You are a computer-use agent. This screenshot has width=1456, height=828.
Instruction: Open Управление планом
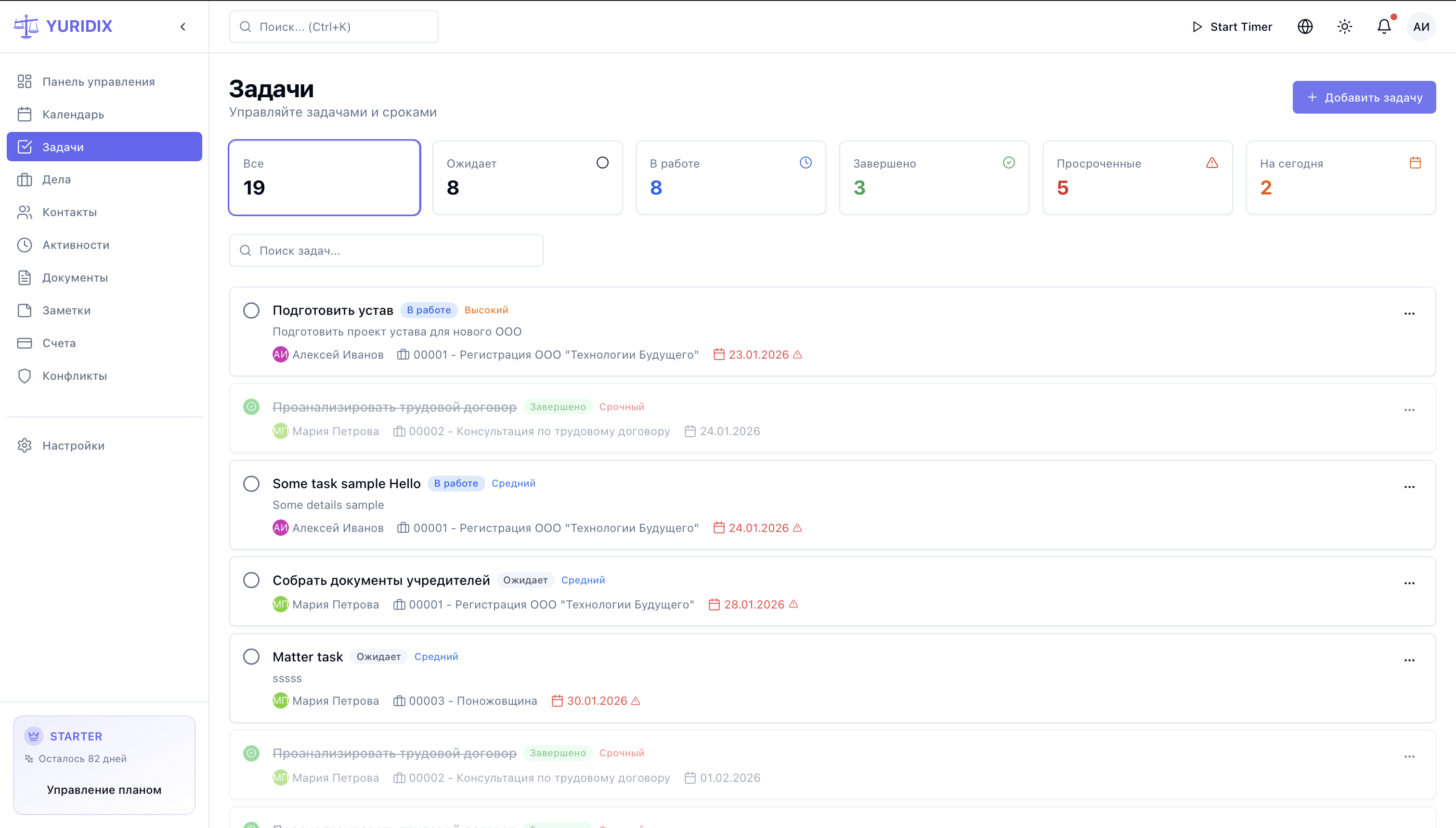coord(104,789)
